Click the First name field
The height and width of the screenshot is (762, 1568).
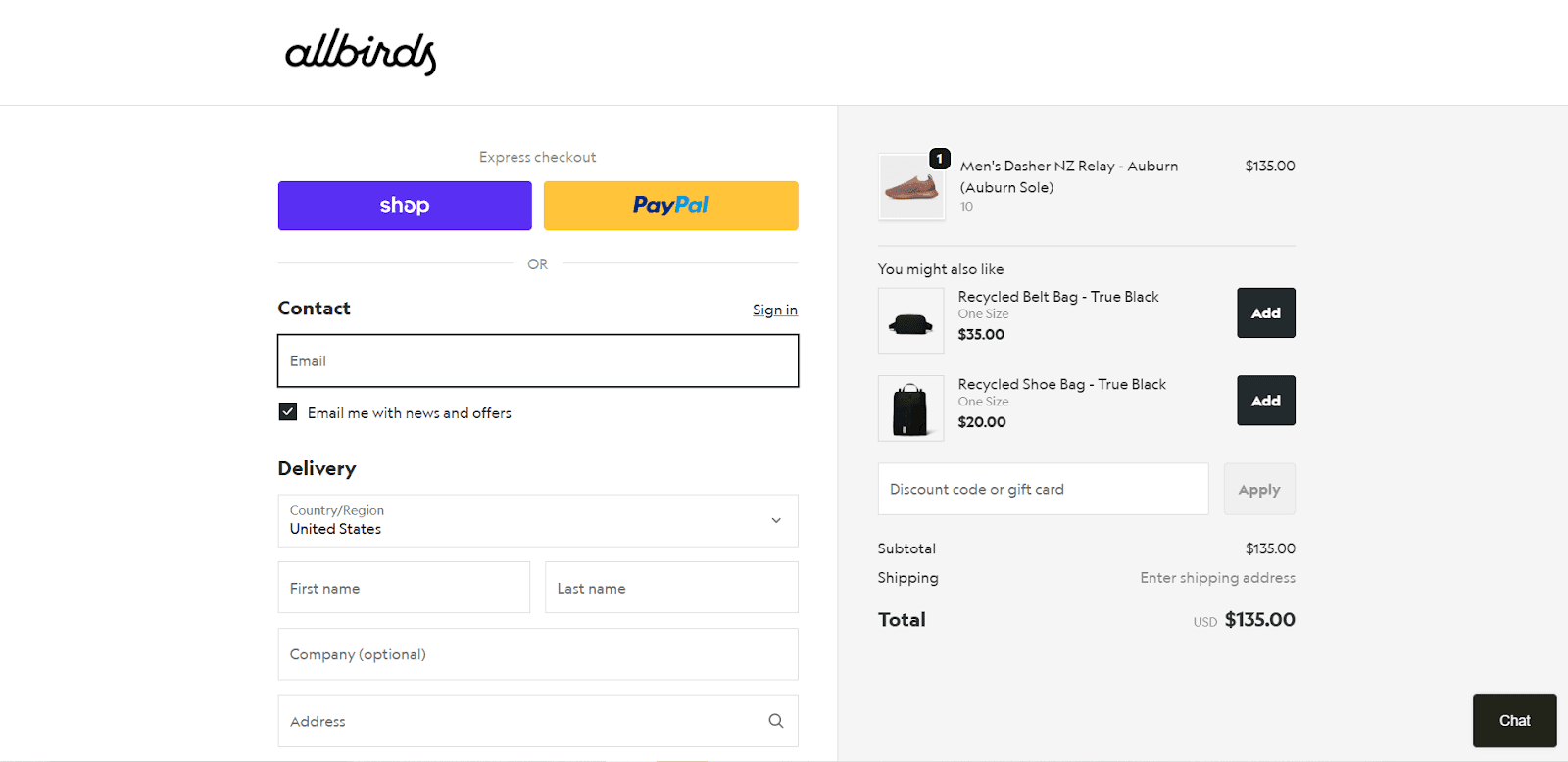click(x=404, y=588)
